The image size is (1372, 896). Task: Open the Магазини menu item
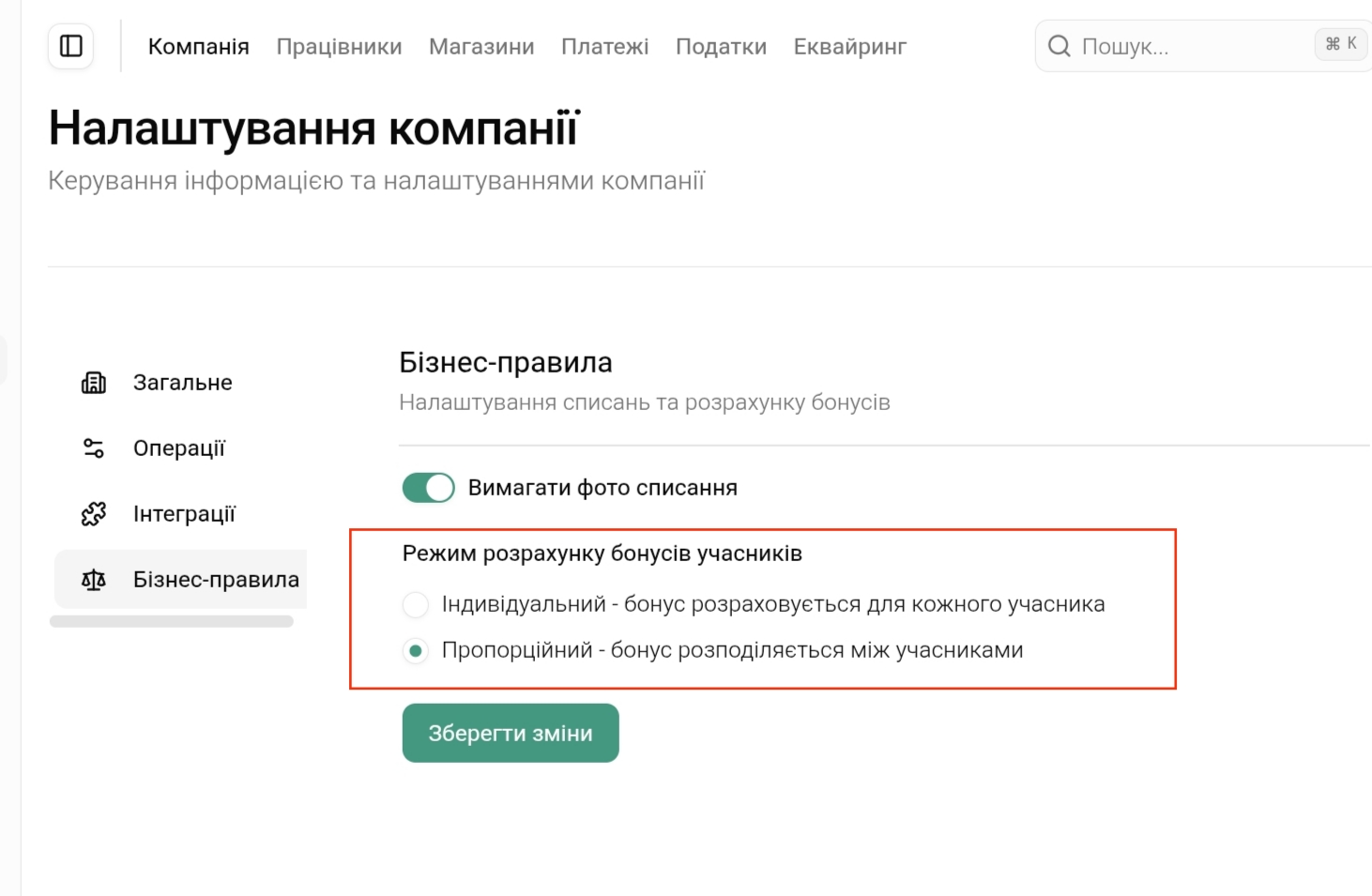481,47
